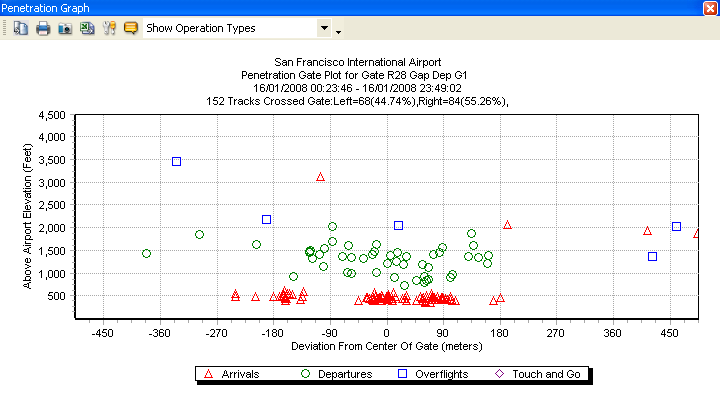Open the Show Operation Types dropdown
This screenshot has height=400, width=720.
(324, 28)
